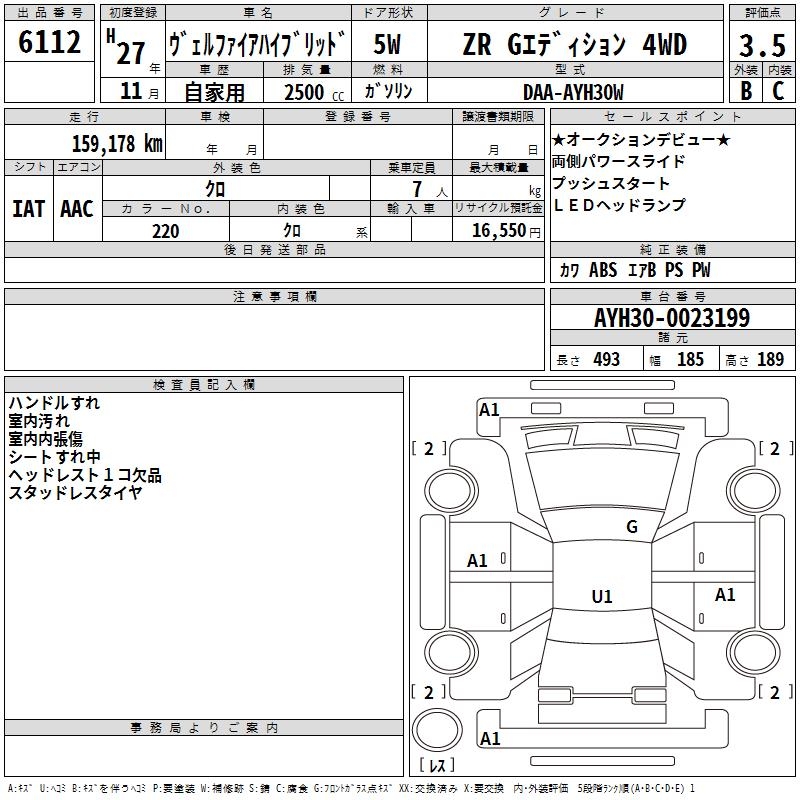Select mileage 159,178 km

[117, 143]
